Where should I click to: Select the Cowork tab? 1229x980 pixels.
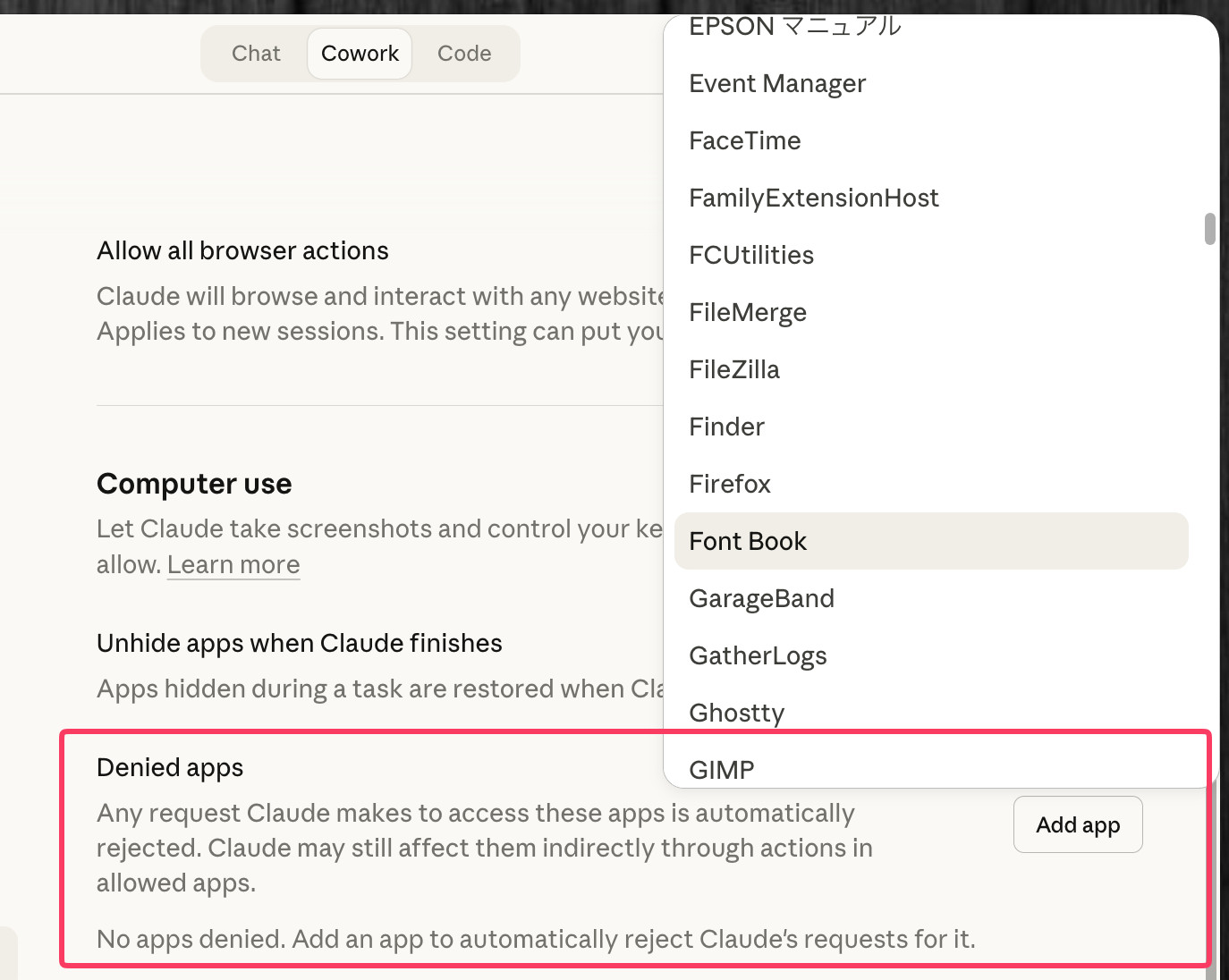tap(360, 53)
